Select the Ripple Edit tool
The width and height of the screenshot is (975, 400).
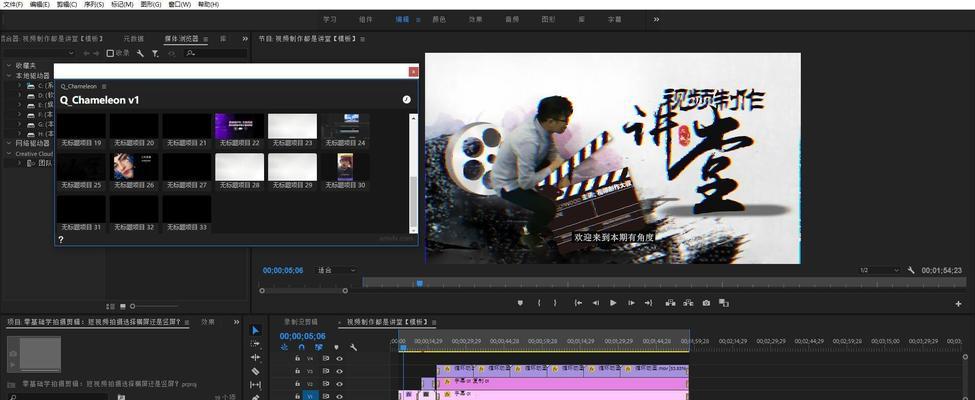click(x=256, y=357)
